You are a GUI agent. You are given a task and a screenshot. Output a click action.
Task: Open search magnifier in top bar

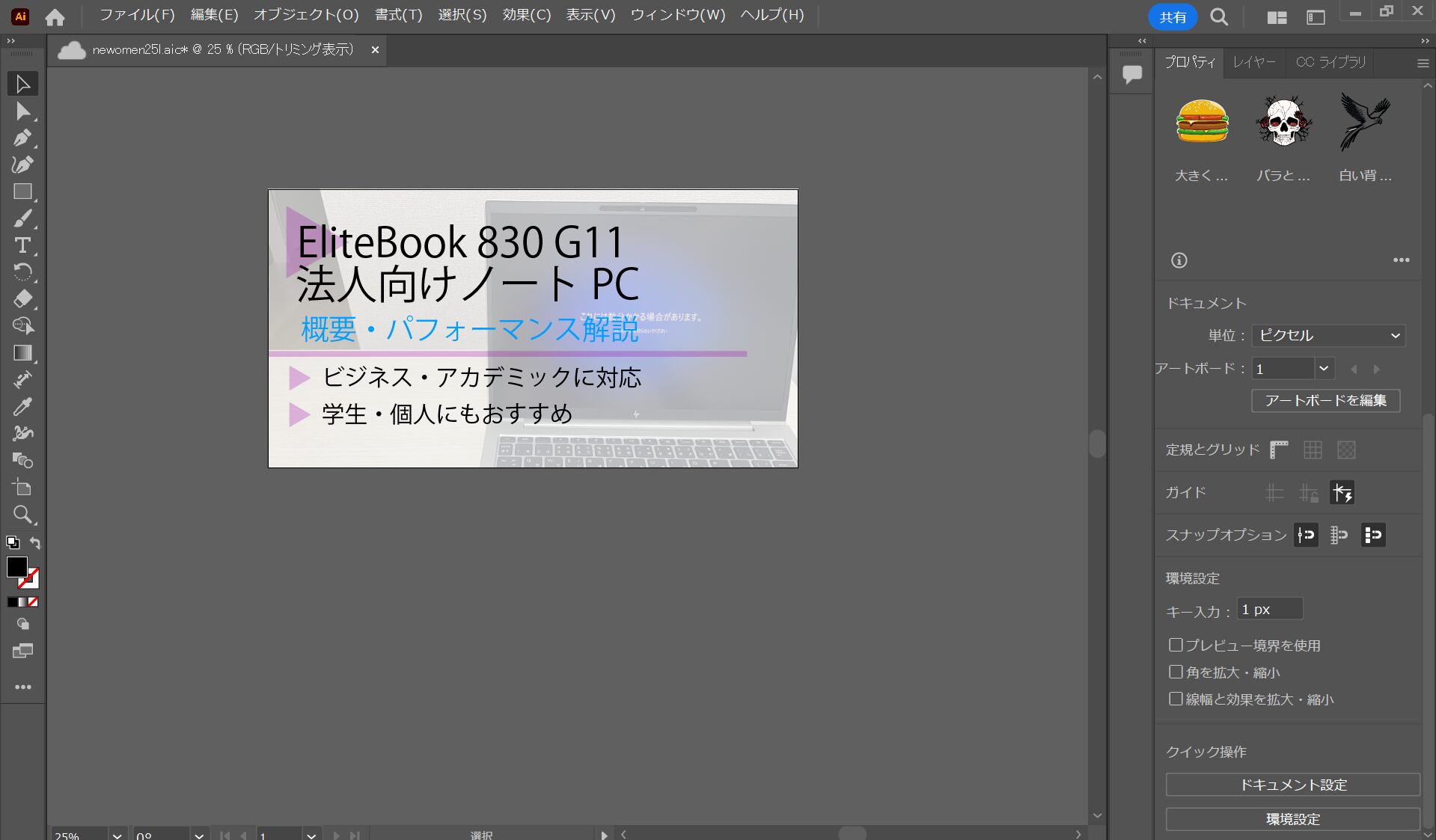tap(1219, 16)
